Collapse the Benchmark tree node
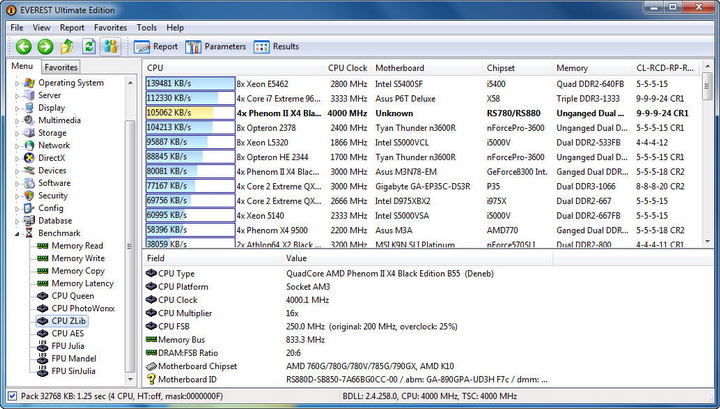 [17, 234]
